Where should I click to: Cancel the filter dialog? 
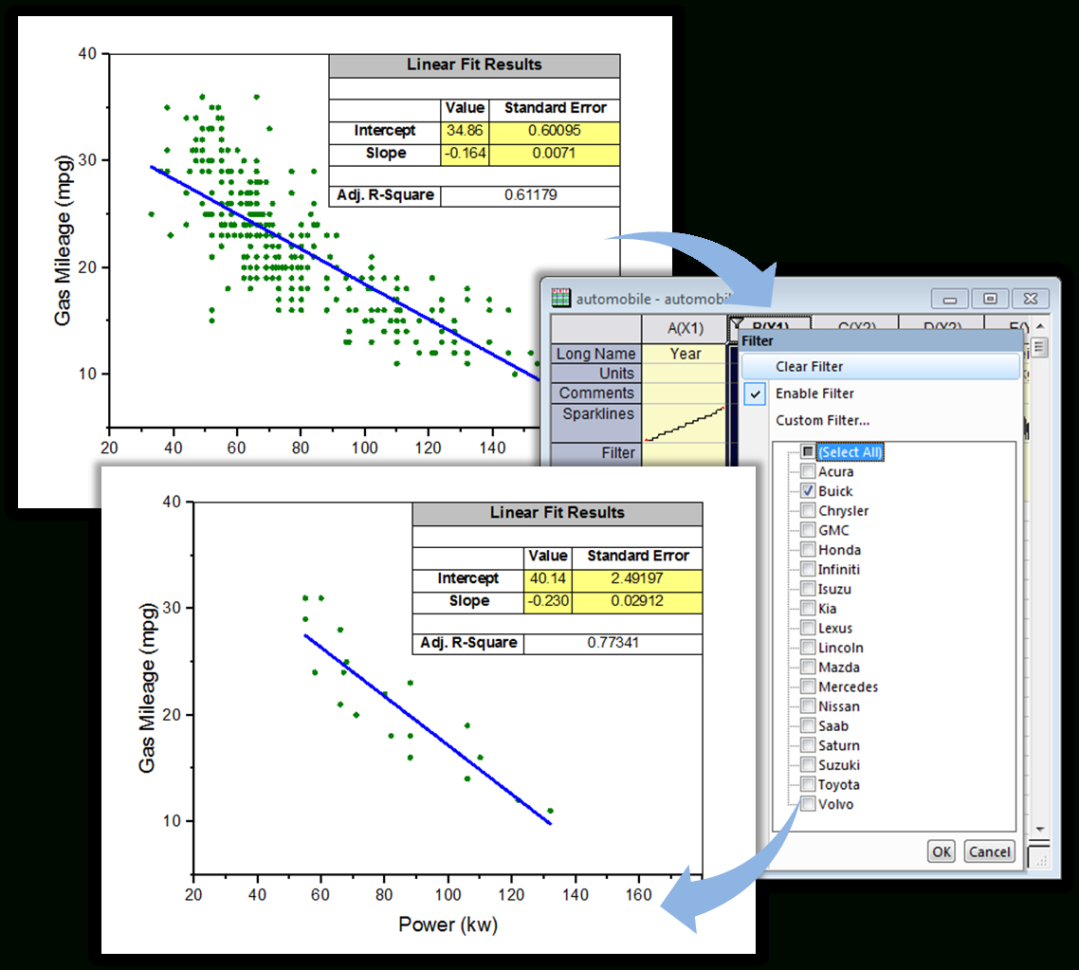(x=989, y=851)
